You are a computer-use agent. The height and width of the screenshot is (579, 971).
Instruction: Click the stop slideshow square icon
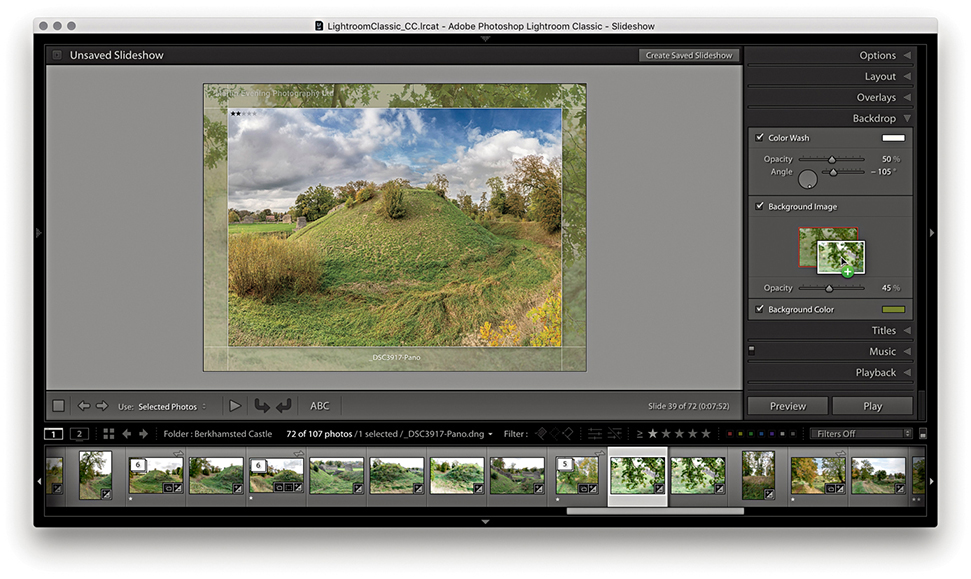pyautogui.click(x=58, y=406)
